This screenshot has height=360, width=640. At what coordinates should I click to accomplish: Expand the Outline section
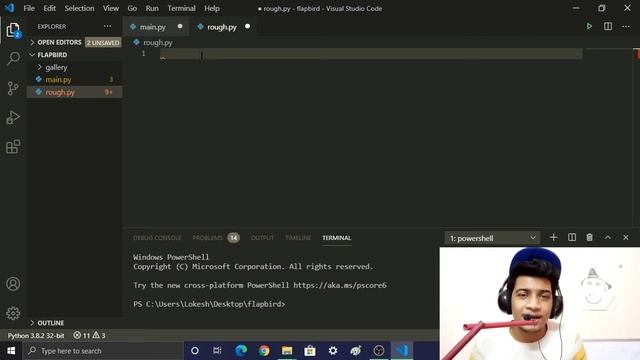pos(51,323)
